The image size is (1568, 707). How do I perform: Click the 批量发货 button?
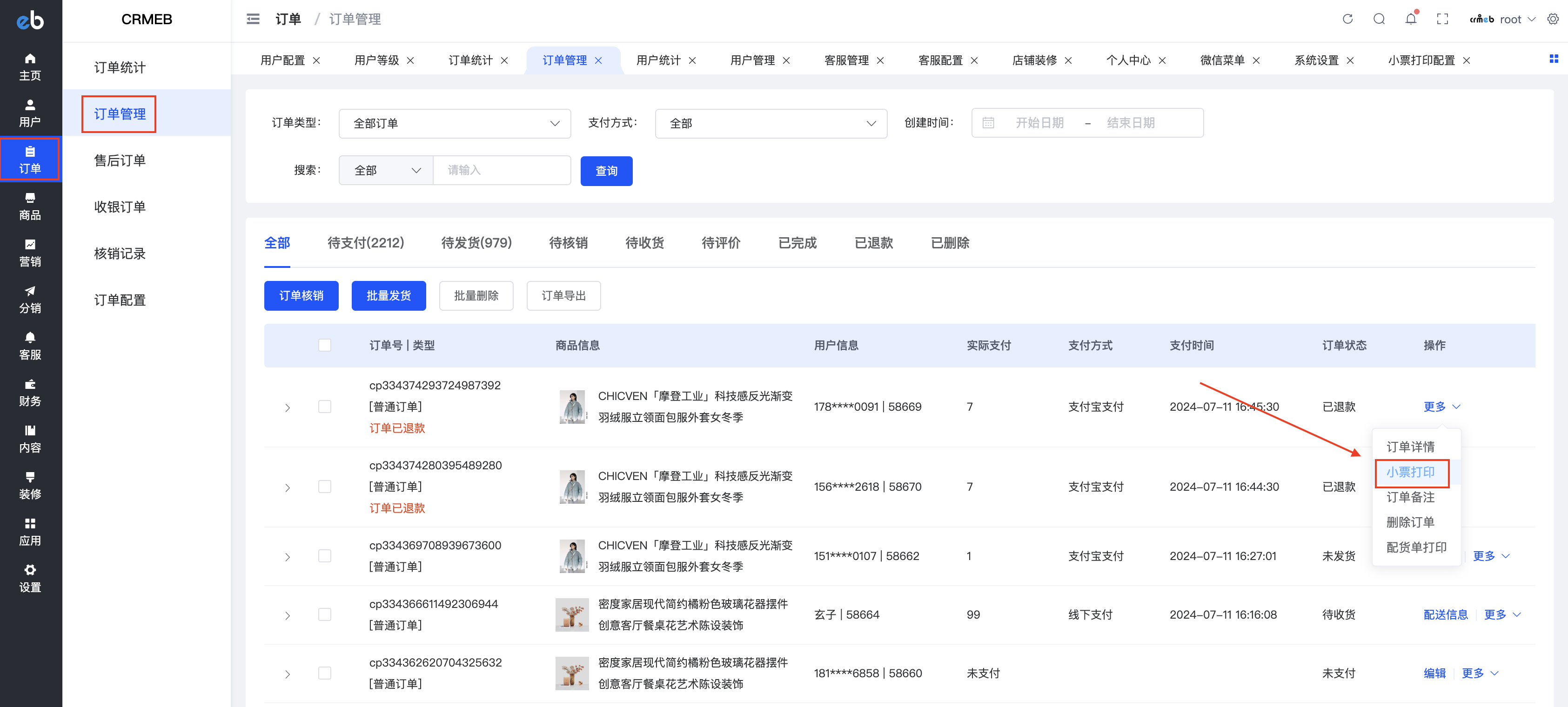point(389,296)
